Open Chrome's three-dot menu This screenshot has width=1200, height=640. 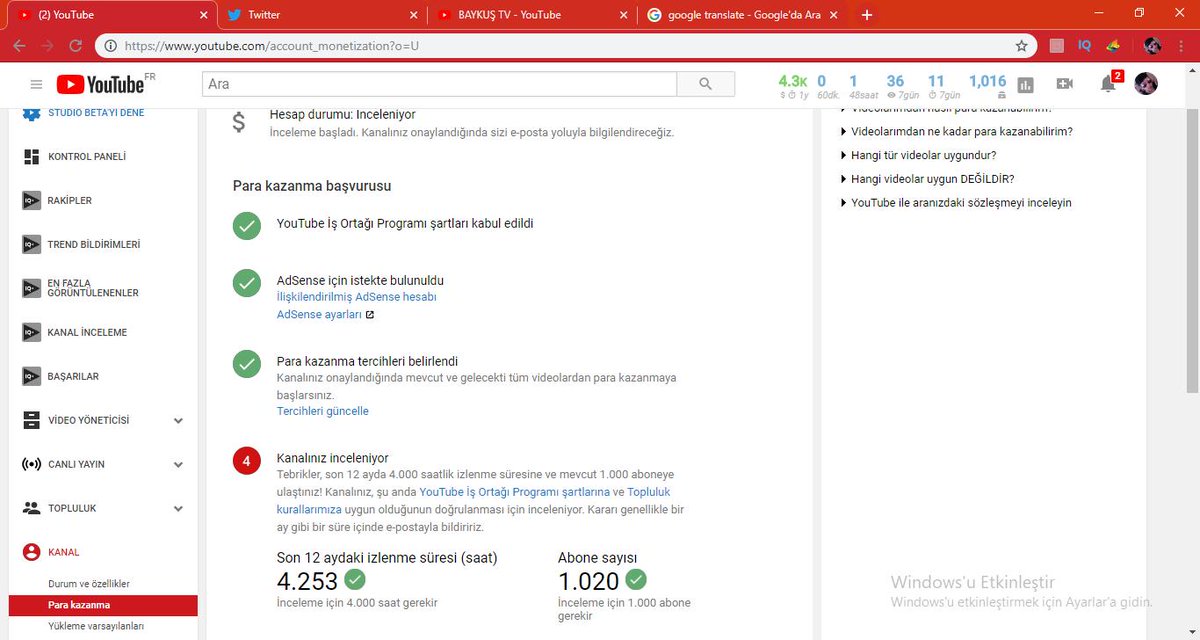click(1182, 46)
